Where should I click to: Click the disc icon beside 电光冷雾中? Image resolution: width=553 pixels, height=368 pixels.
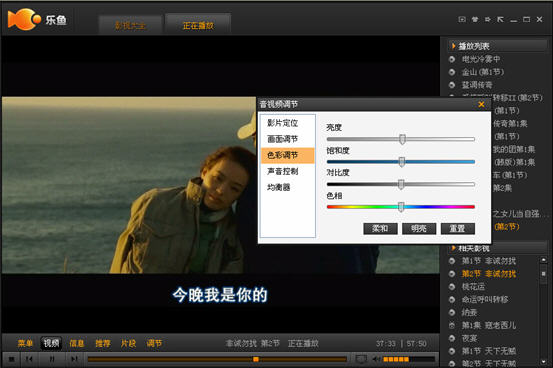click(x=452, y=59)
